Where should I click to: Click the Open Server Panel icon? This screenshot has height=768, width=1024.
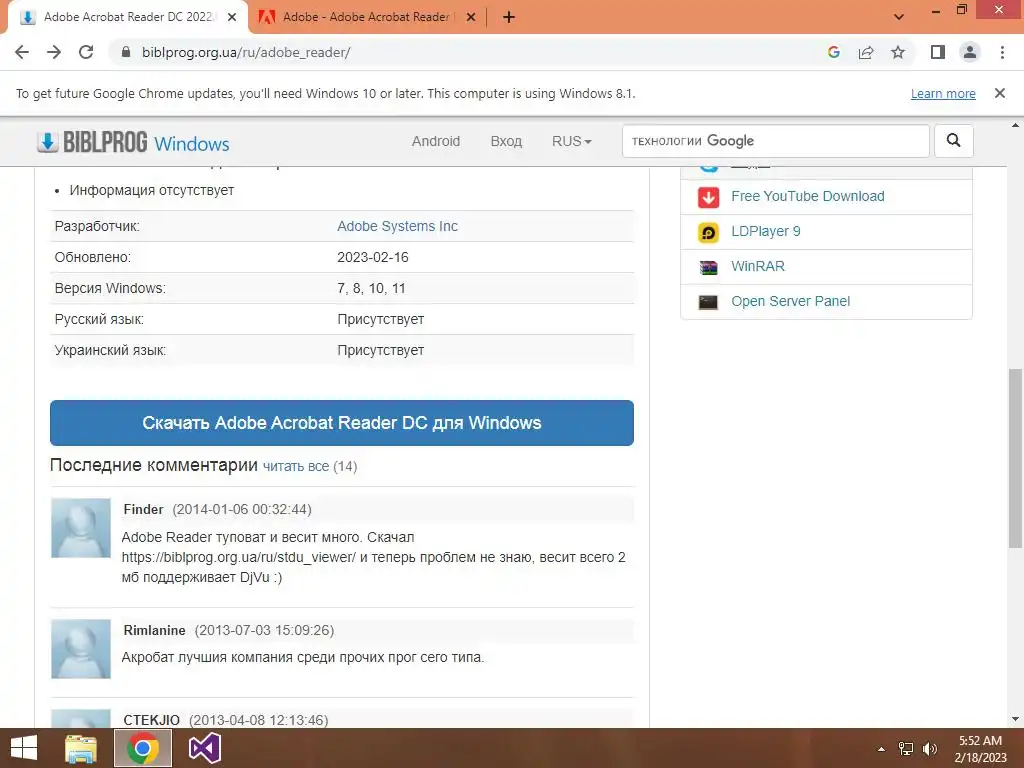point(709,302)
